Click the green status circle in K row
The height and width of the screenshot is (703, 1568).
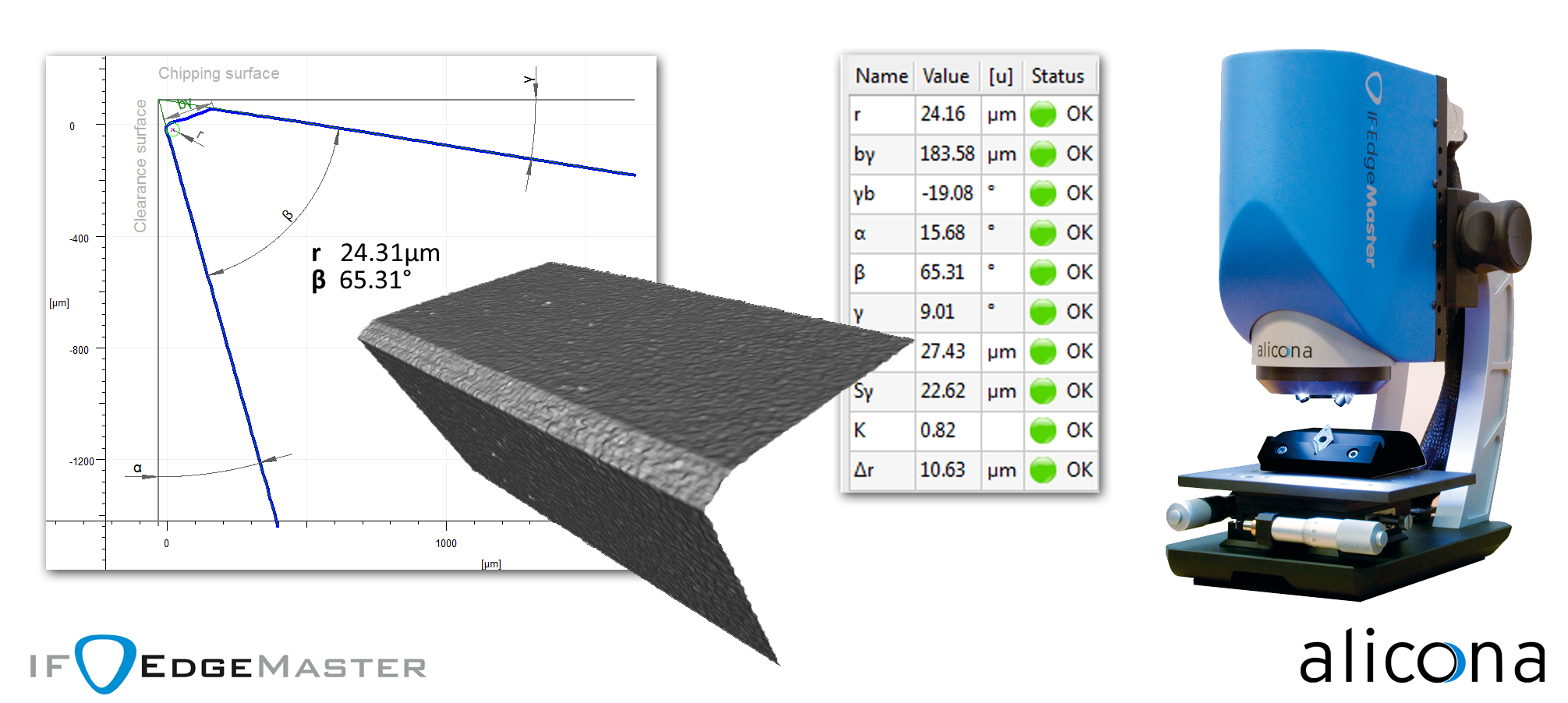tap(1042, 431)
